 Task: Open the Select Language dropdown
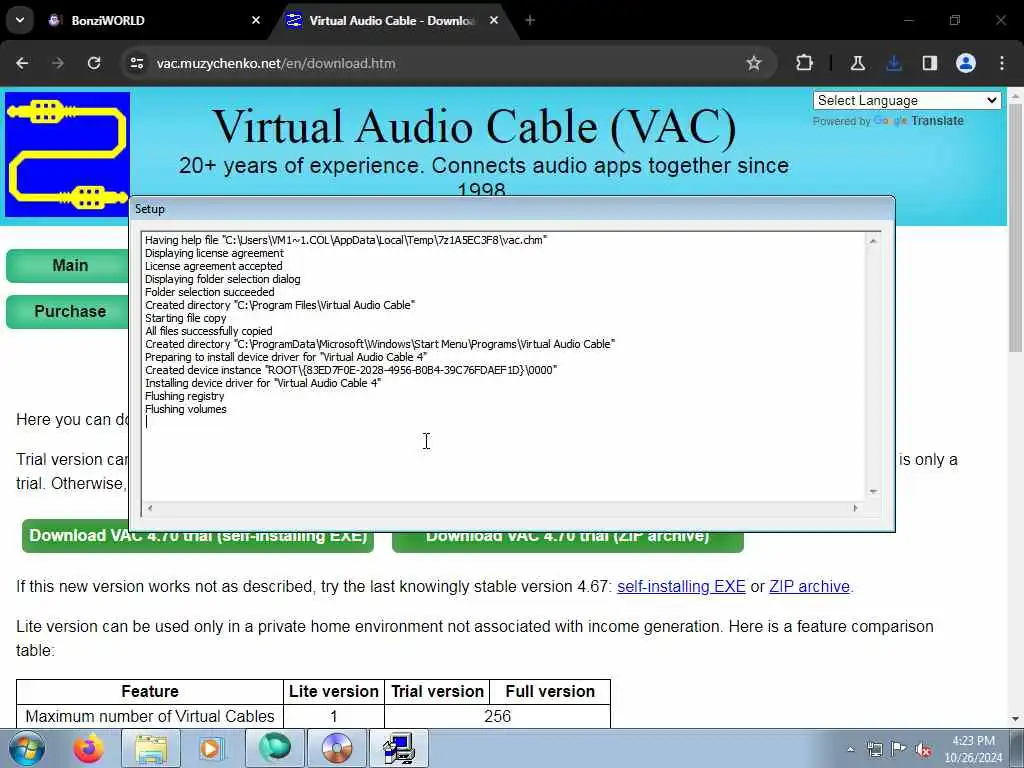pyautogui.click(x=907, y=101)
